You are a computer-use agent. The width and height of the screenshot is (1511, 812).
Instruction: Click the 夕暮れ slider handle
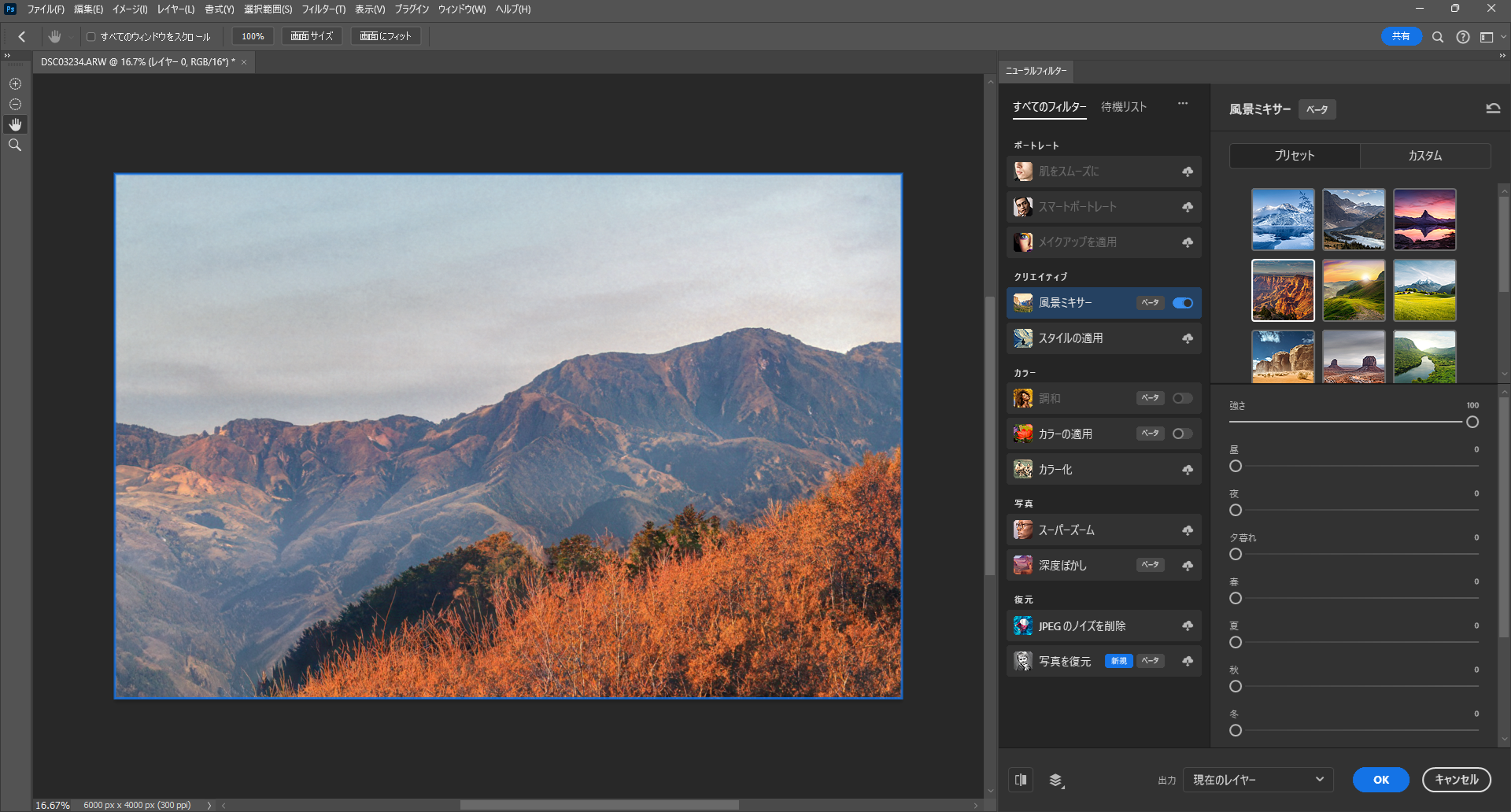pyautogui.click(x=1236, y=554)
